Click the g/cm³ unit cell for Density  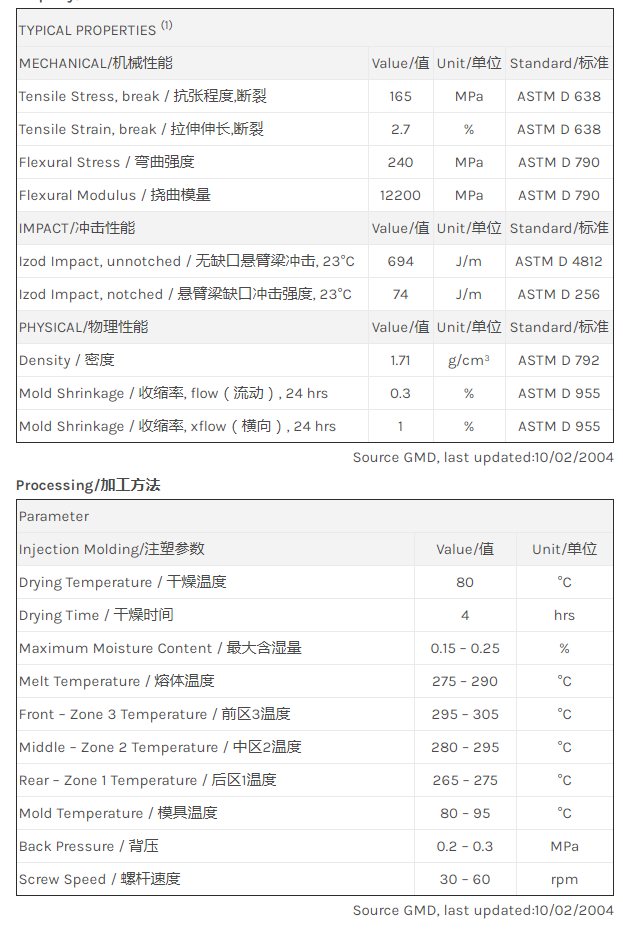(468, 361)
